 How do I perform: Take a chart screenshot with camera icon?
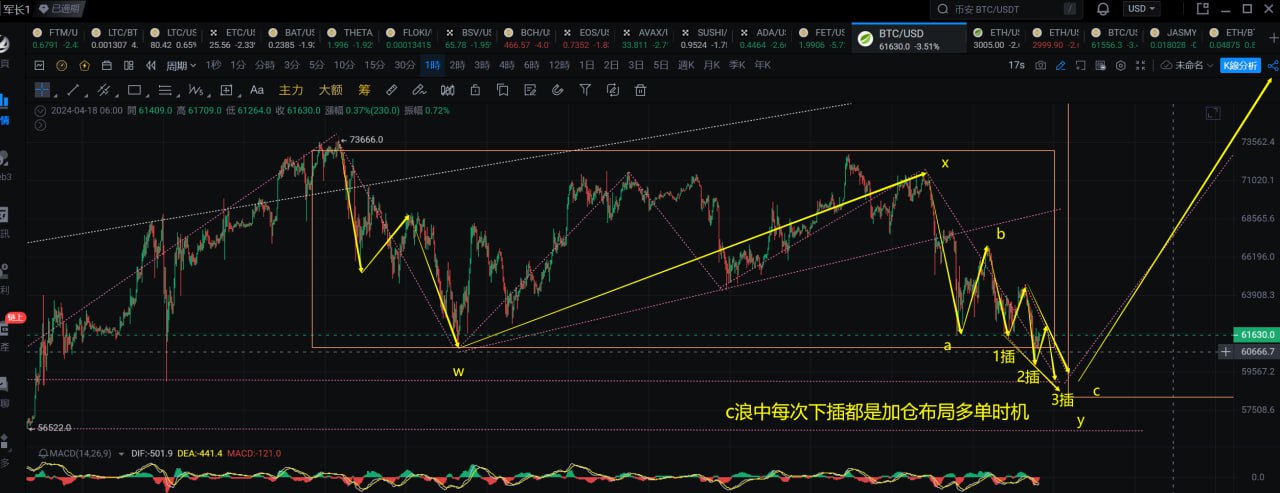point(1041,65)
